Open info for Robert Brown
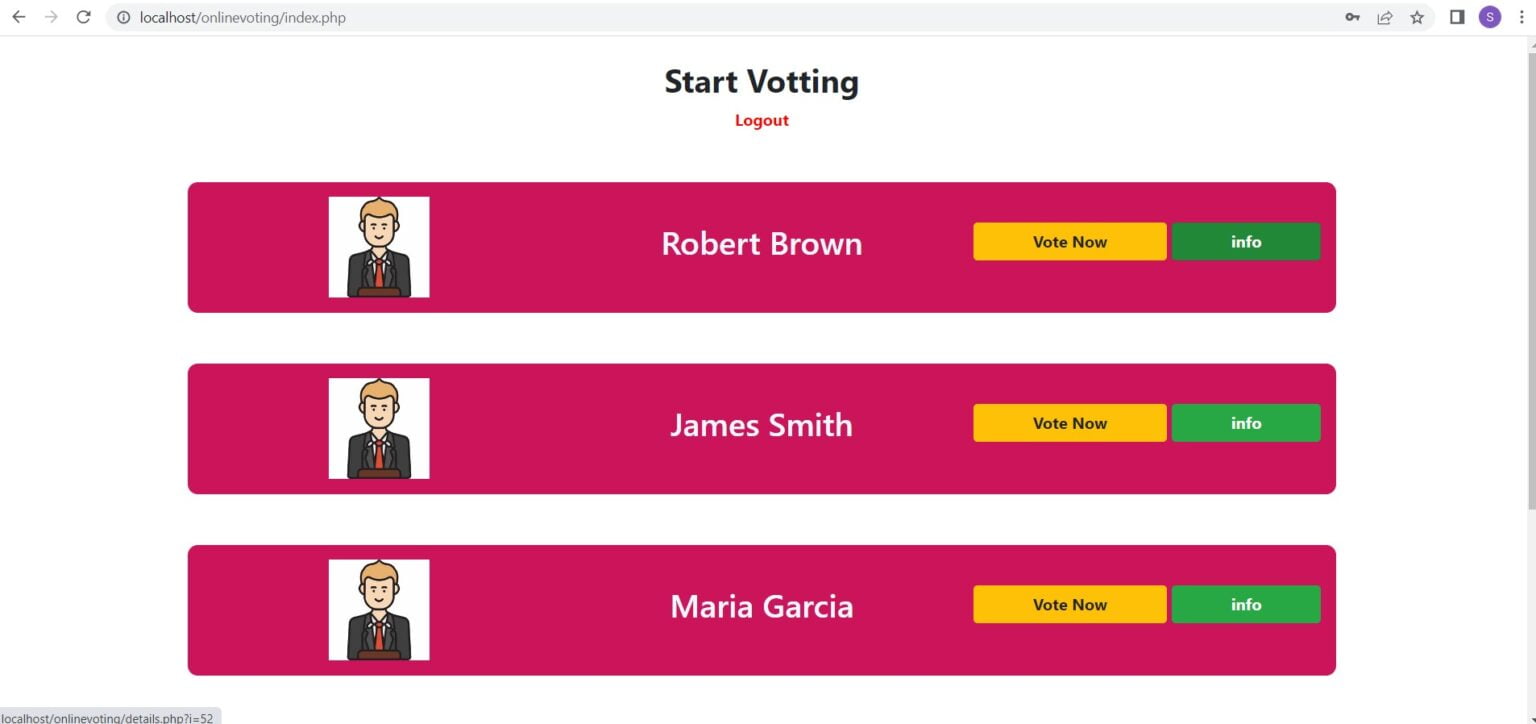The height and width of the screenshot is (724, 1536). click(x=1246, y=242)
